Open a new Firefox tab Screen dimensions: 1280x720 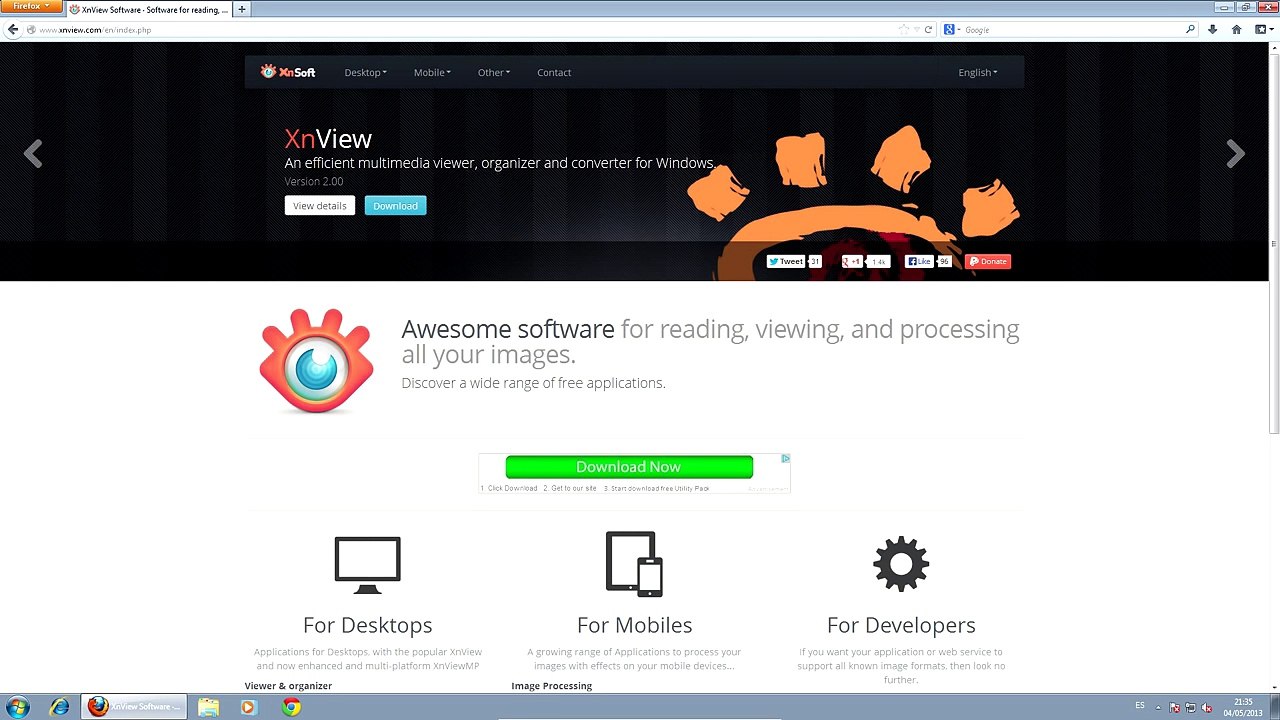point(241,9)
